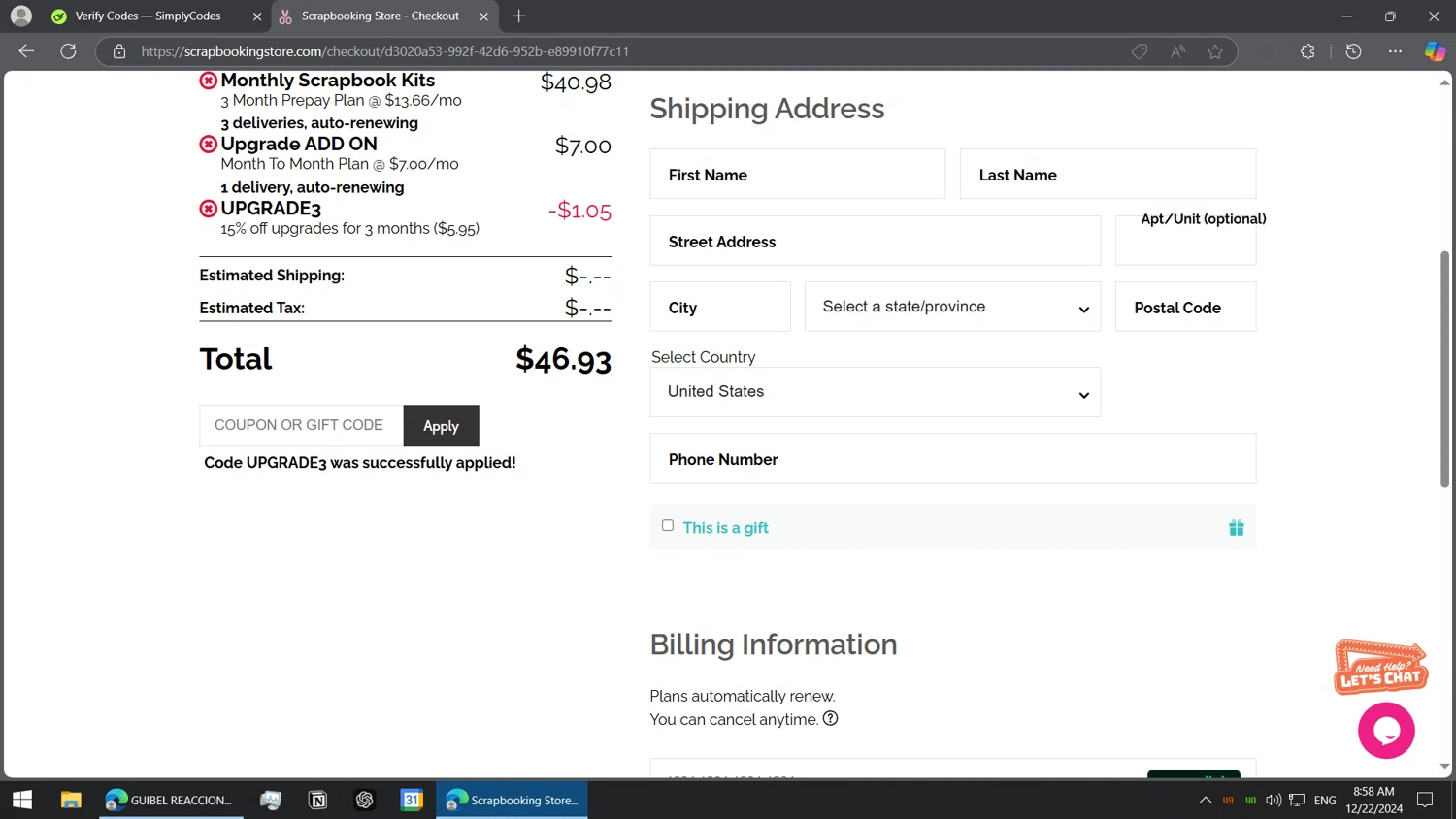Click the This is a gift label
Screen dimensions: 1456x819
(x=725, y=528)
